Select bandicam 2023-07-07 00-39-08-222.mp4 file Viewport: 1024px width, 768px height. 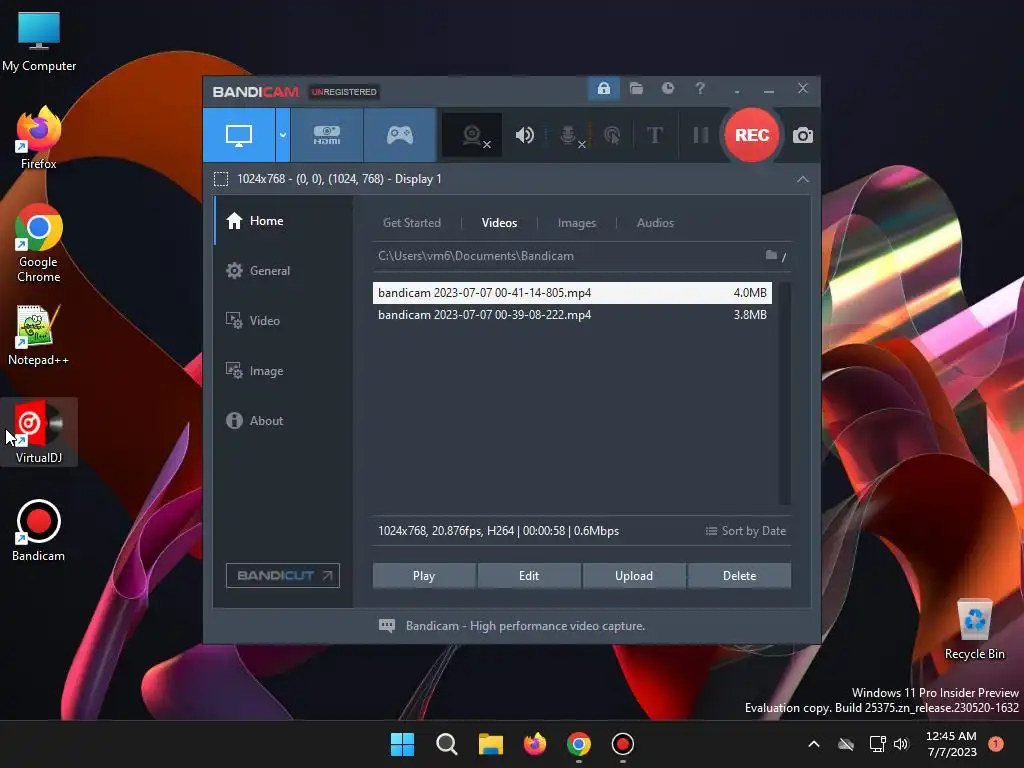tap(572, 315)
